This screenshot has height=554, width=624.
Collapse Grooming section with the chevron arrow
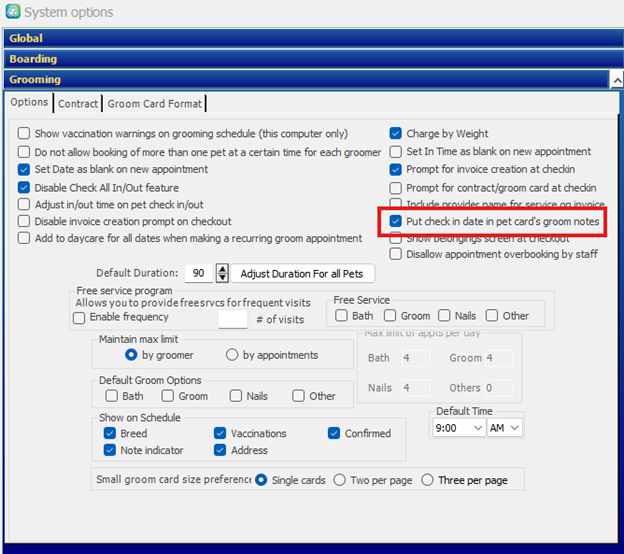click(617, 80)
